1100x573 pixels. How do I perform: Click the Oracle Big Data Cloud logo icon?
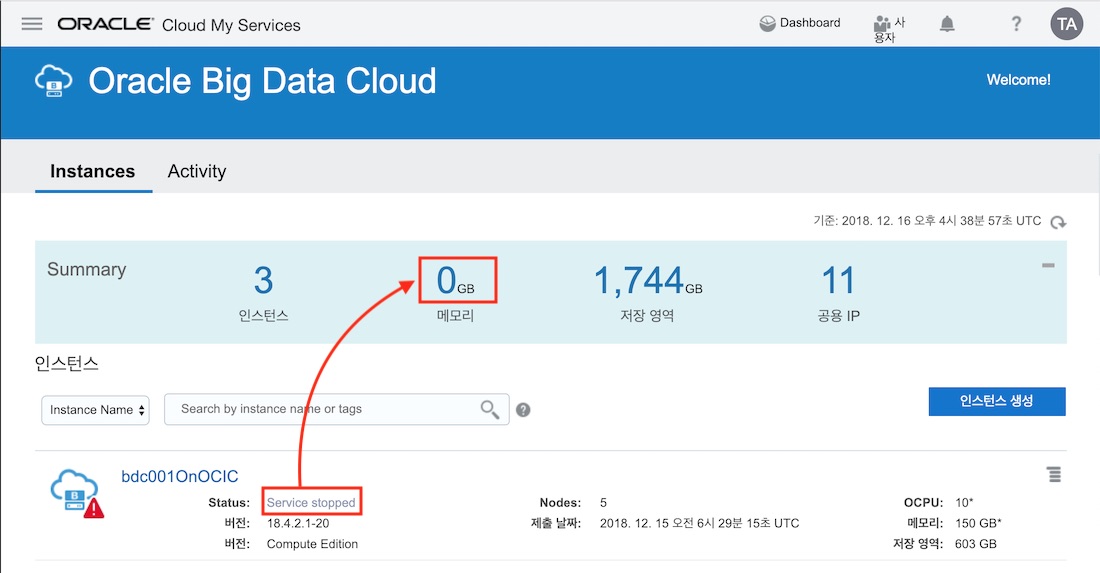(54, 80)
